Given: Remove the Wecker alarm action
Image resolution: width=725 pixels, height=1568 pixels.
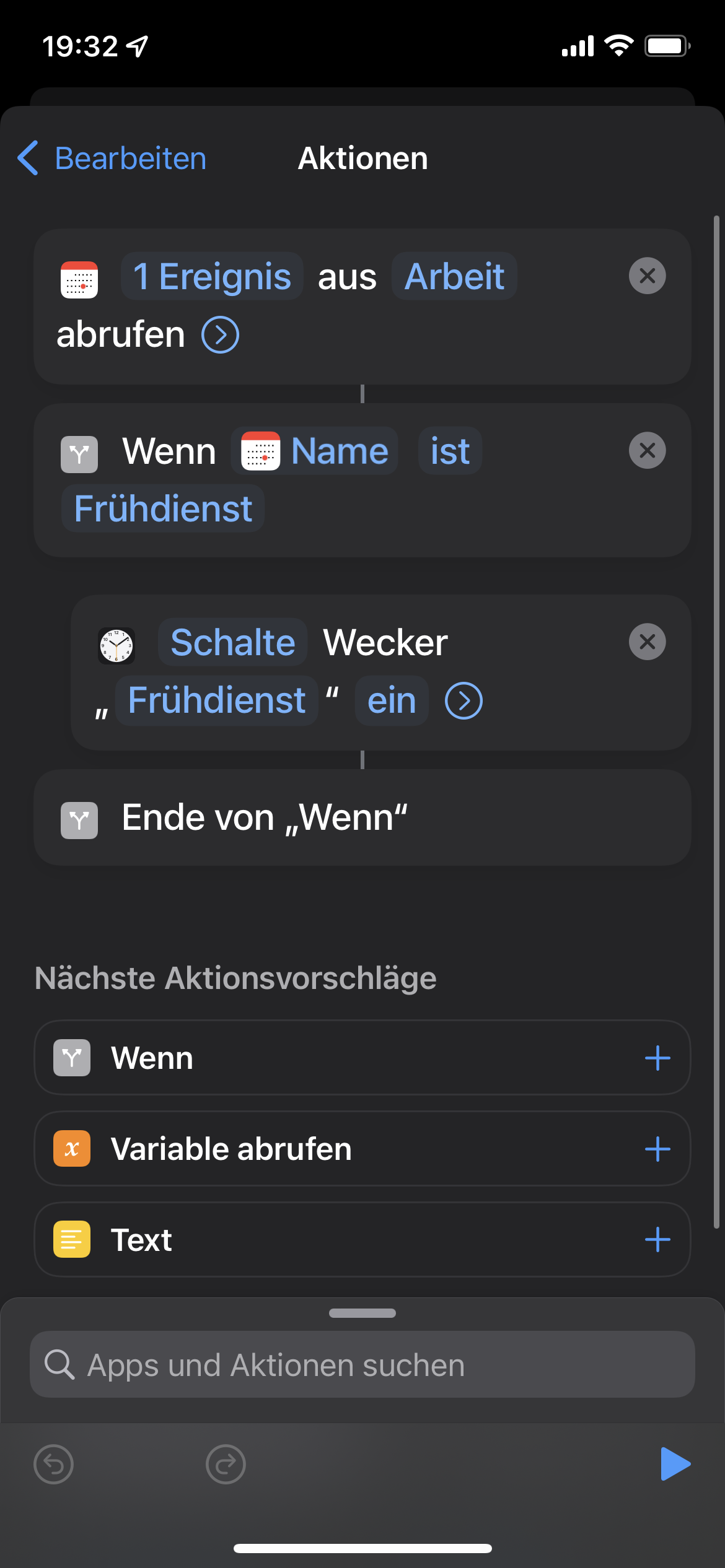Looking at the screenshot, I should point(647,642).
